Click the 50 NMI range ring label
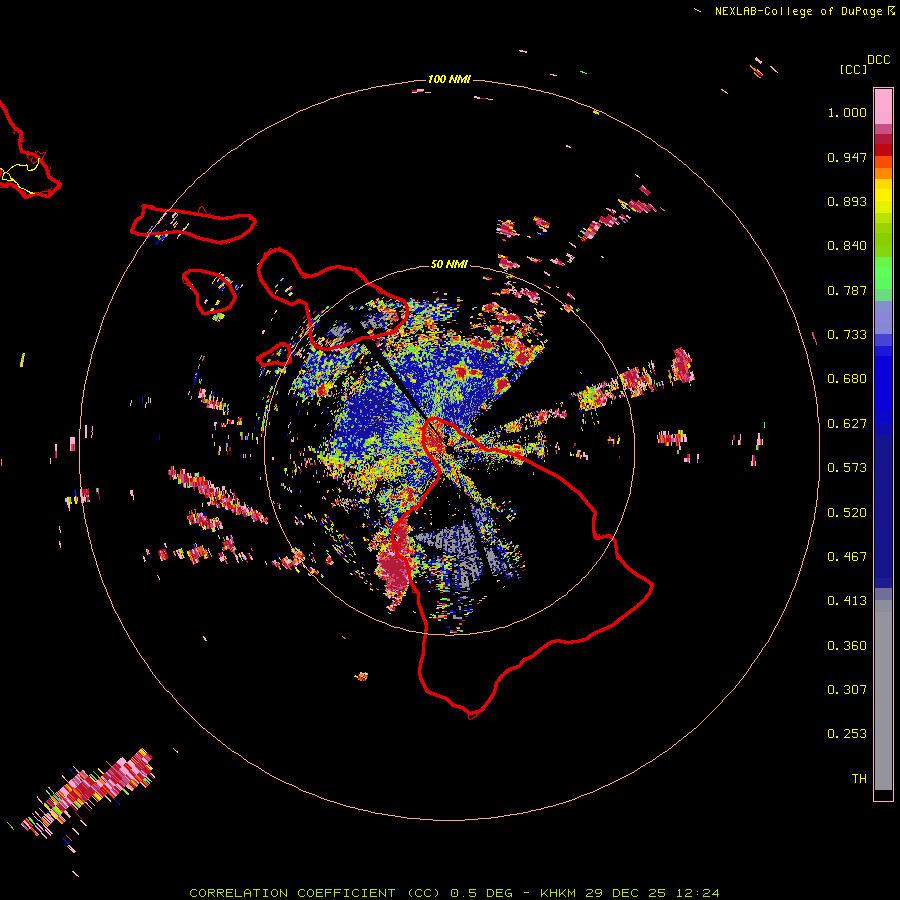This screenshot has height=900, width=900. tap(449, 264)
